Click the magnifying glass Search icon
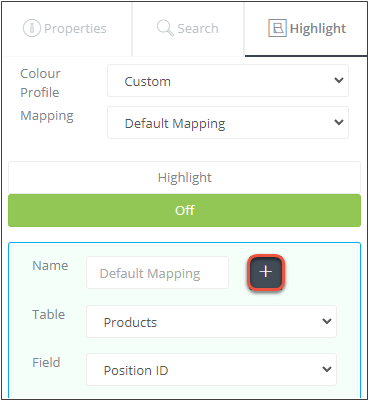Image resolution: width=369 pixels, height=401 pixels. pyautogui.click(x=165, y=28)
